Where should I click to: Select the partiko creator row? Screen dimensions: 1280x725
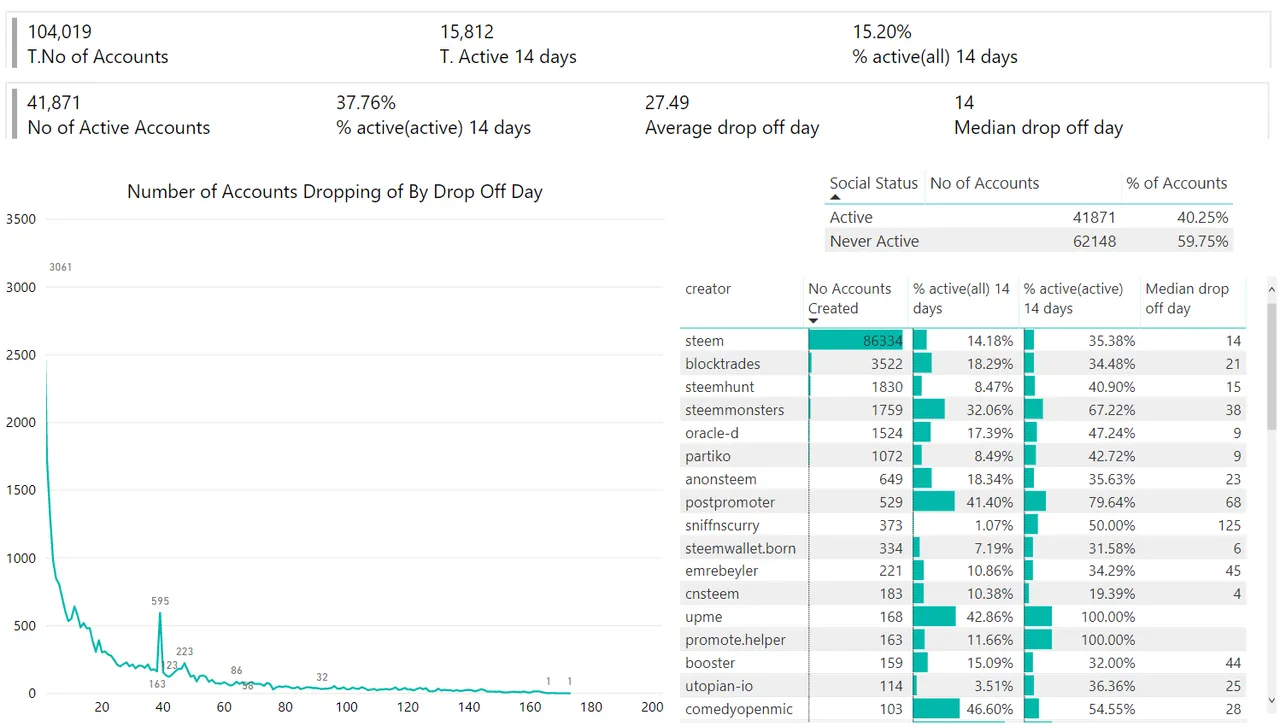pyautogui.click(x=963, y=456)
